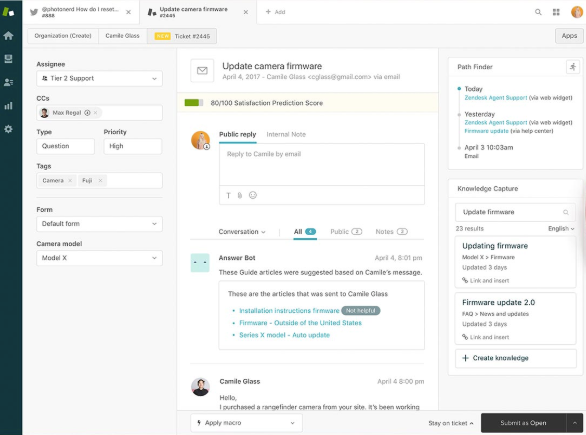This screenshot has height=435, width=586.
Task: Click the Knowledge Capture search field
Action: point(515,212)
